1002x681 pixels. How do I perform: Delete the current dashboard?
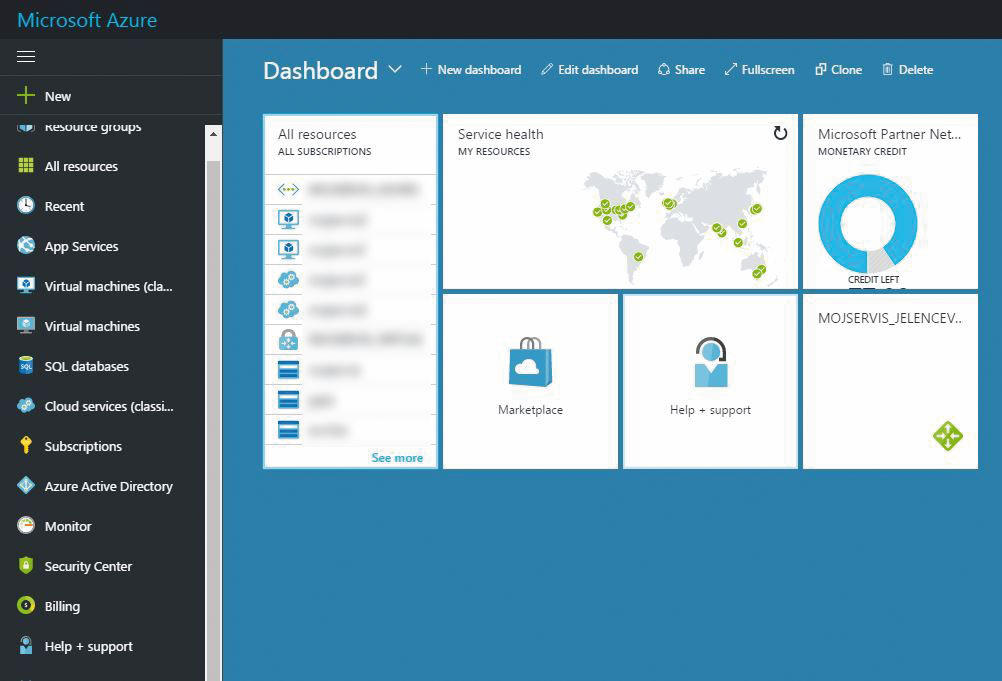907,70
